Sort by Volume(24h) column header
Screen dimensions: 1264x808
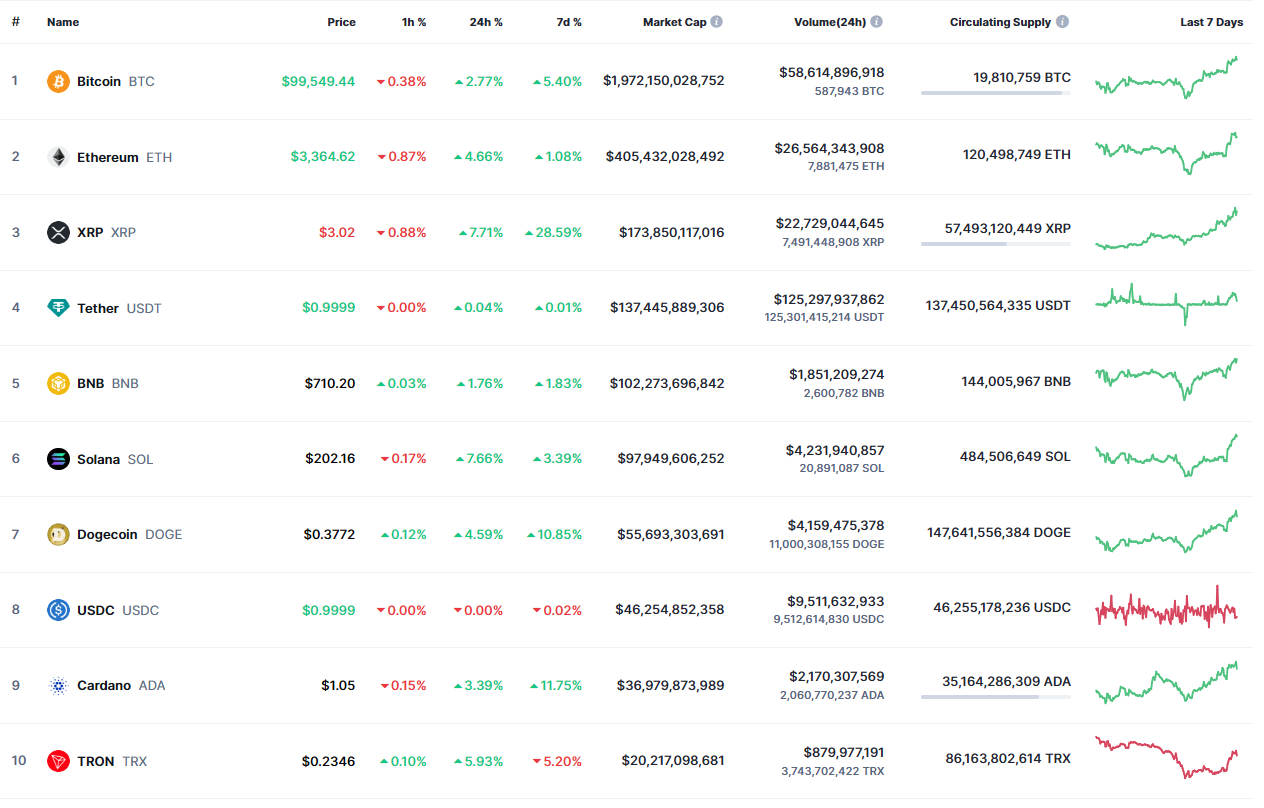(x=830, y=22)
